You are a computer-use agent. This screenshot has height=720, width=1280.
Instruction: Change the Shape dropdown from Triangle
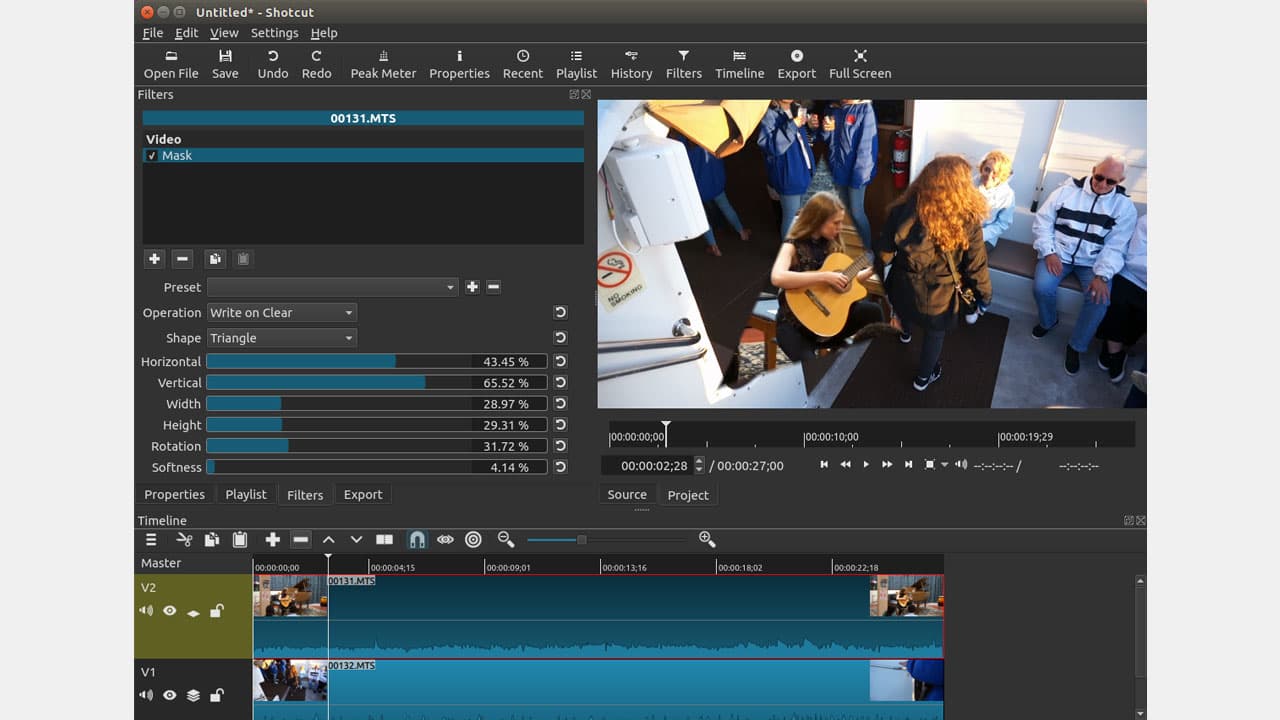[x=281, y=338]
